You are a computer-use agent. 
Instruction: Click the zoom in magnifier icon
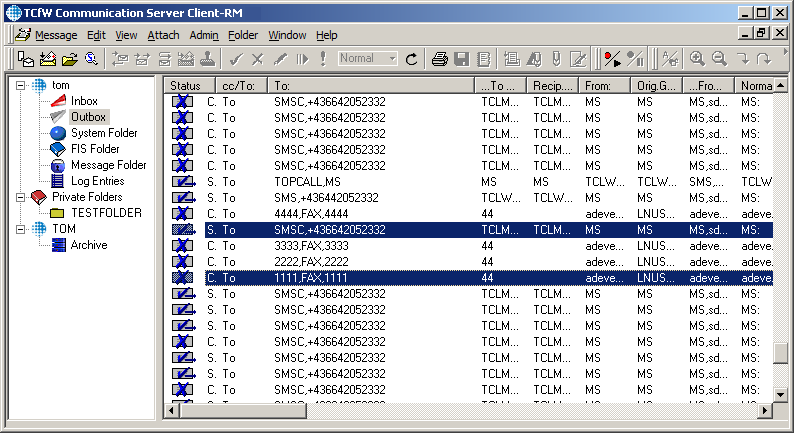[697, 59]
